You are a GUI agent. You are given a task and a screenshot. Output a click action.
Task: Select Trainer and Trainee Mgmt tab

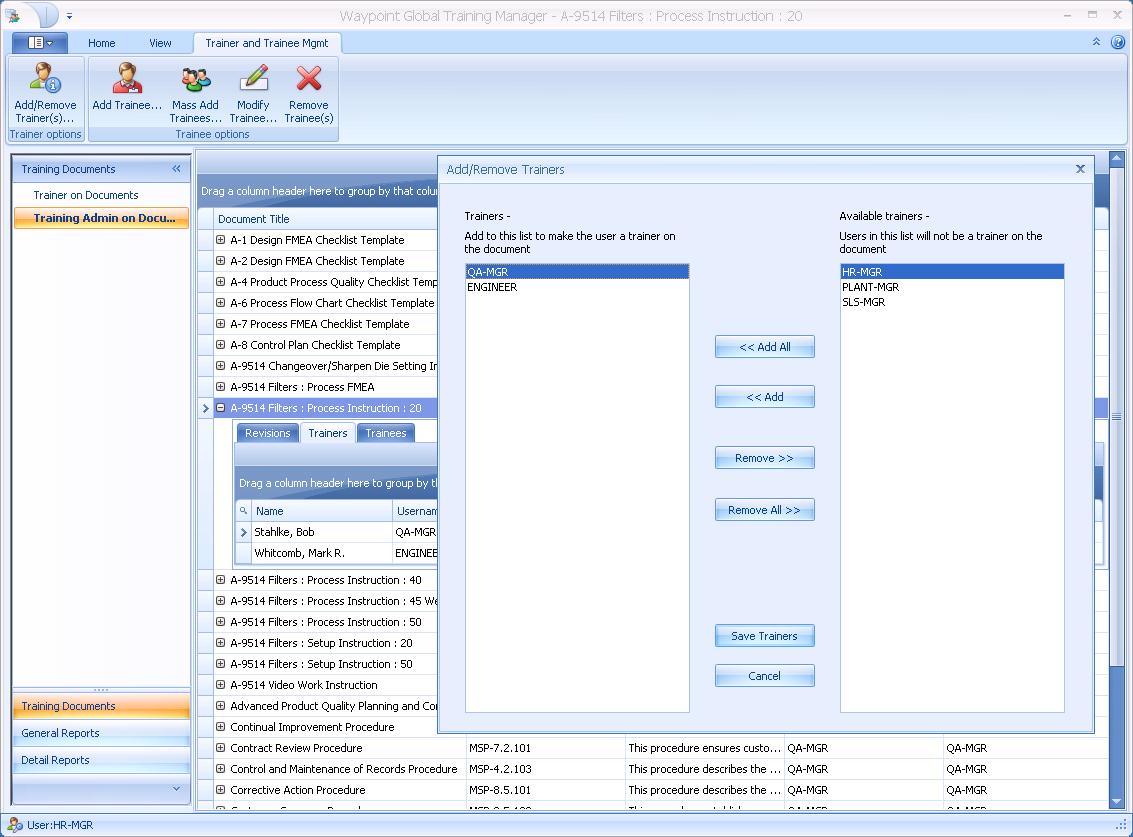(267, 43)
